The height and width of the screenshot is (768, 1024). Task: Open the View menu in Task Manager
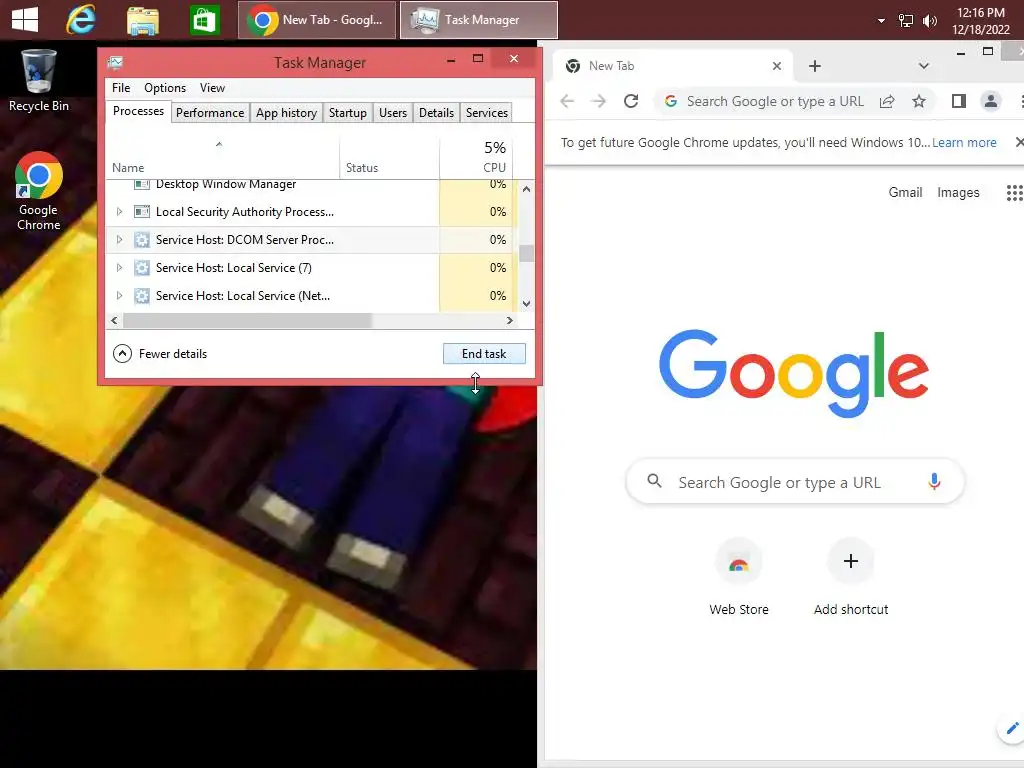[212, 88]
